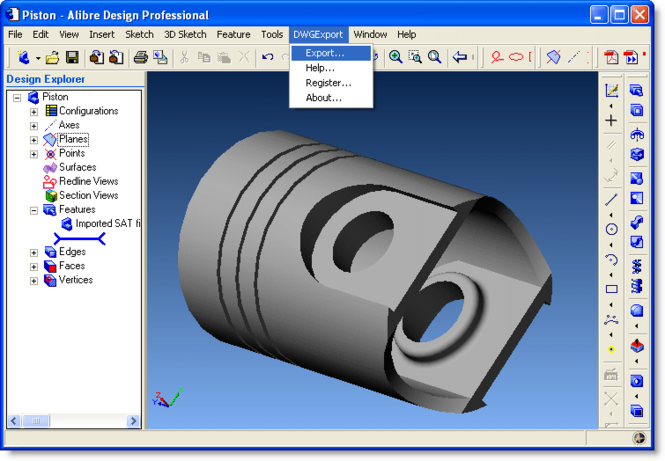Expand the Axes tree node

(x=34, y=126)
